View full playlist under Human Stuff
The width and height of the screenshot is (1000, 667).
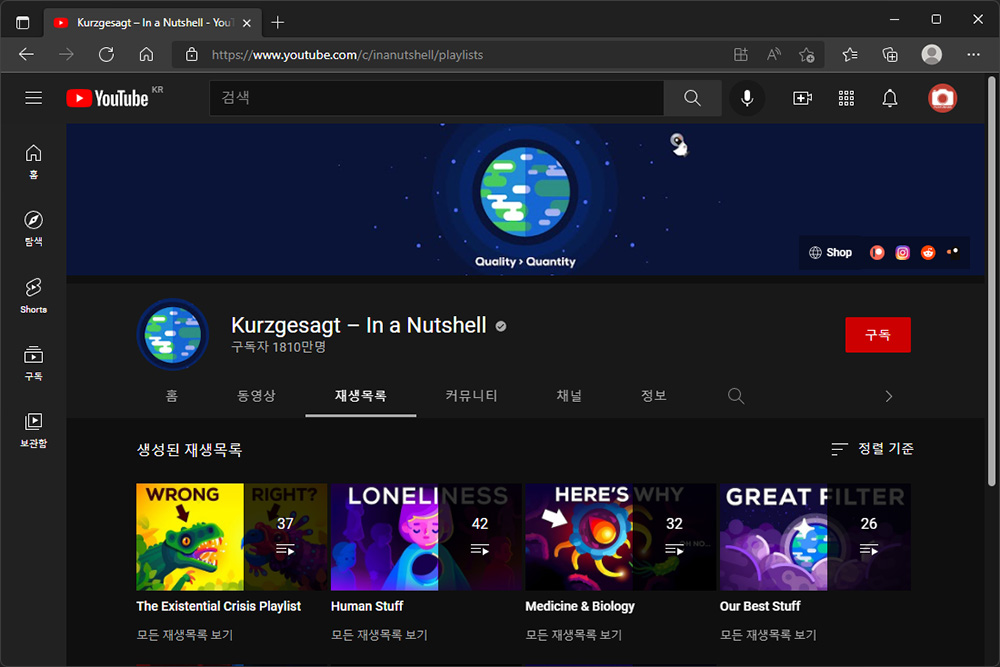click(x=379, y=635)
